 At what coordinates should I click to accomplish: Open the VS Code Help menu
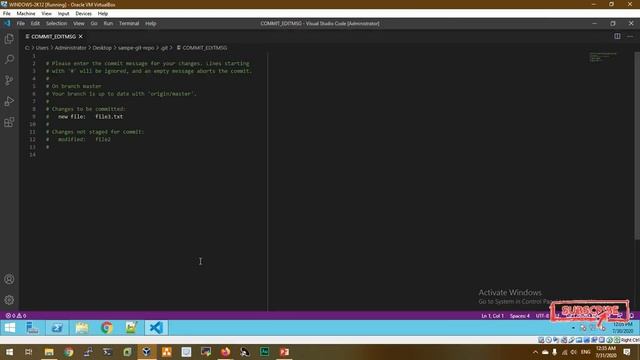(151, 24)
